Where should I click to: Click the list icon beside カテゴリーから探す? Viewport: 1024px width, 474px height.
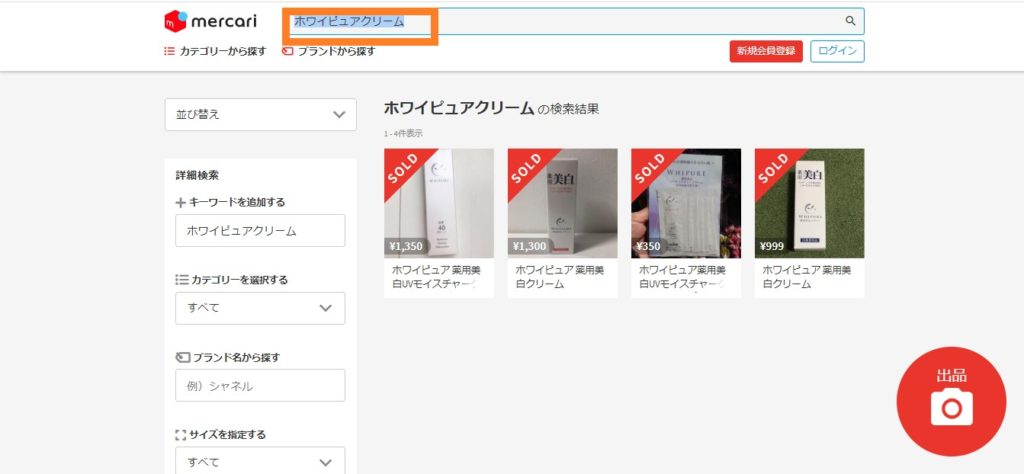pyautogui.click(x=170, y=51)
